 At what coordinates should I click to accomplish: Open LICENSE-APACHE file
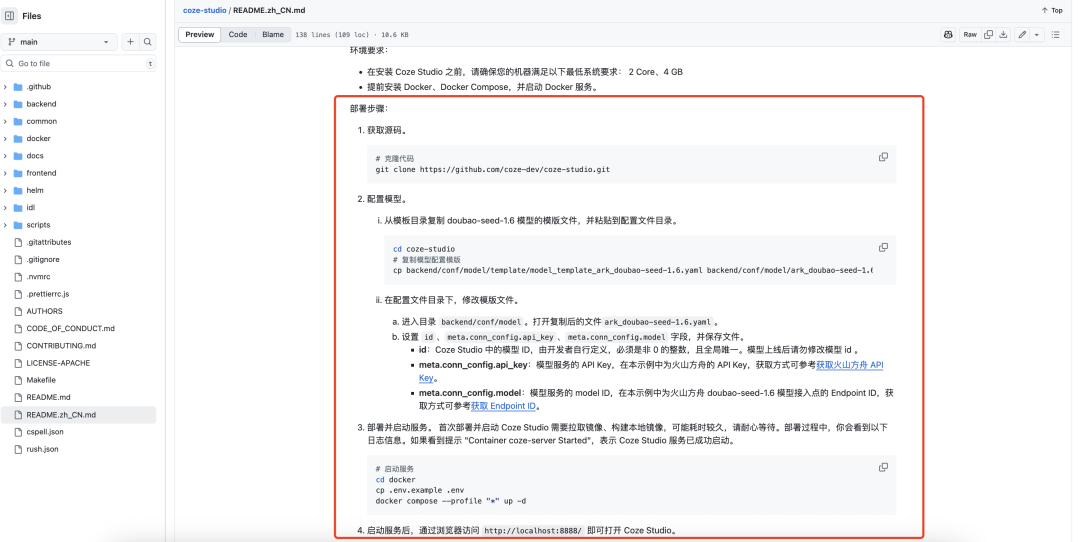pos(58,363)
